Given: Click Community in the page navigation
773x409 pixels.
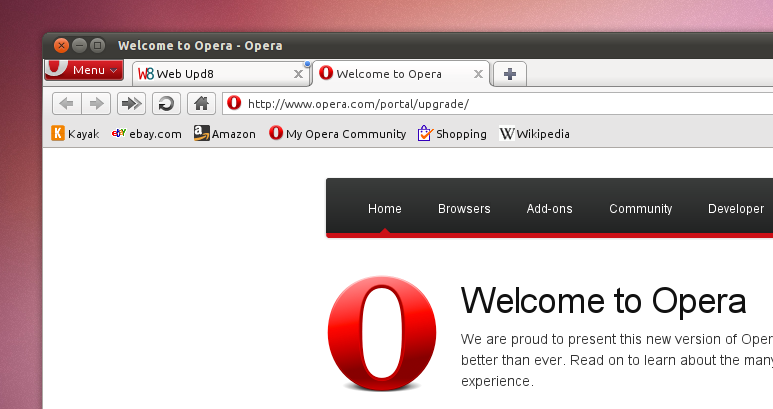Looking at the screenshot, I should (640, 208).
